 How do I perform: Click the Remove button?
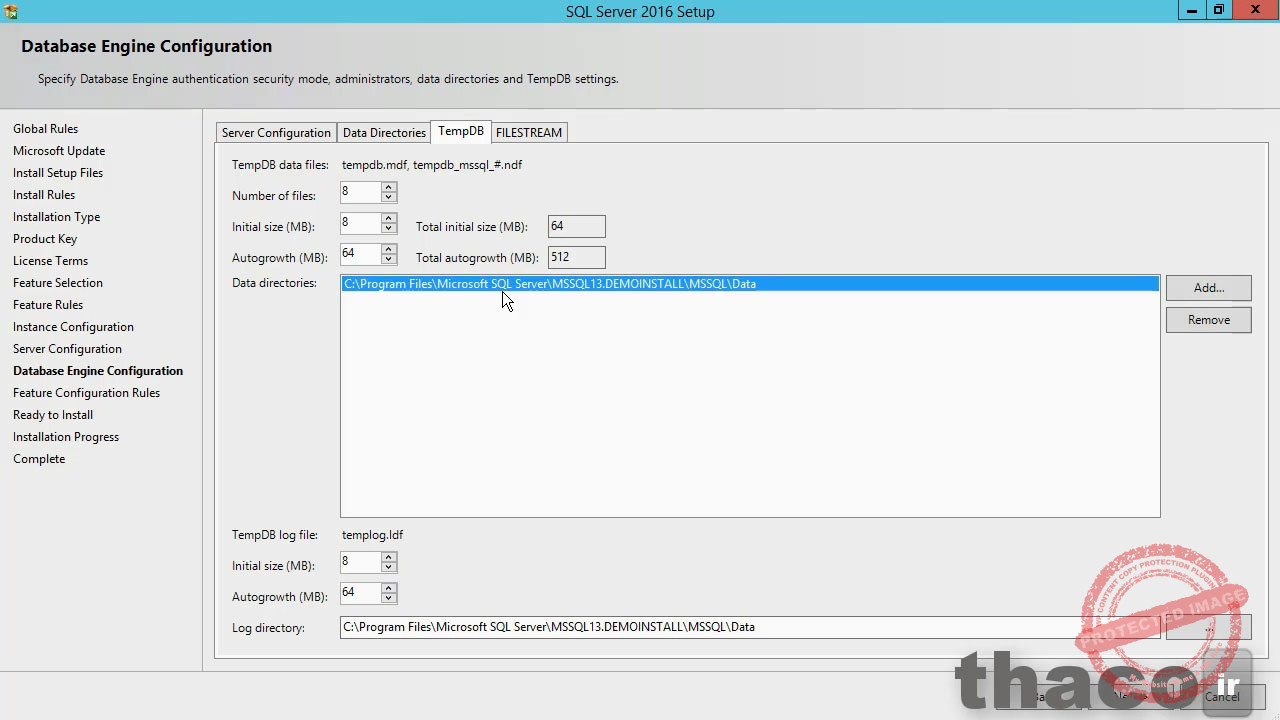(x=1208, y=319)
